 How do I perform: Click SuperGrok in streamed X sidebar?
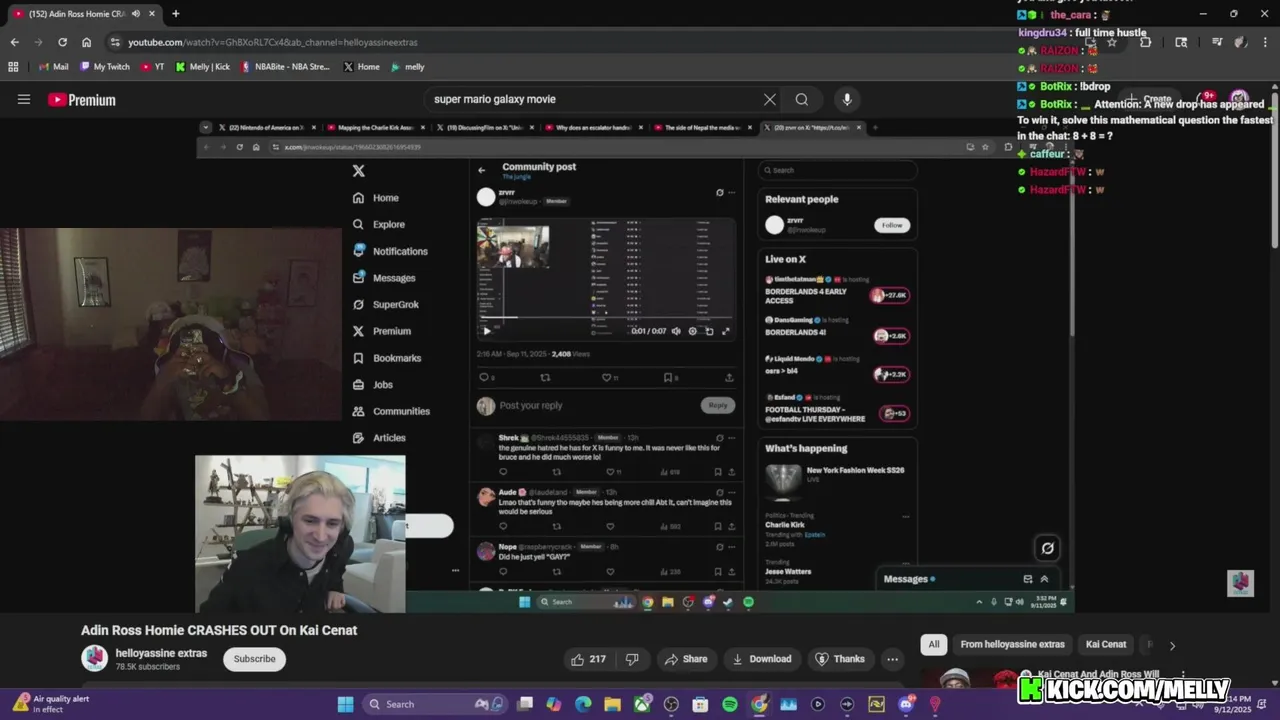click(385, 304)
